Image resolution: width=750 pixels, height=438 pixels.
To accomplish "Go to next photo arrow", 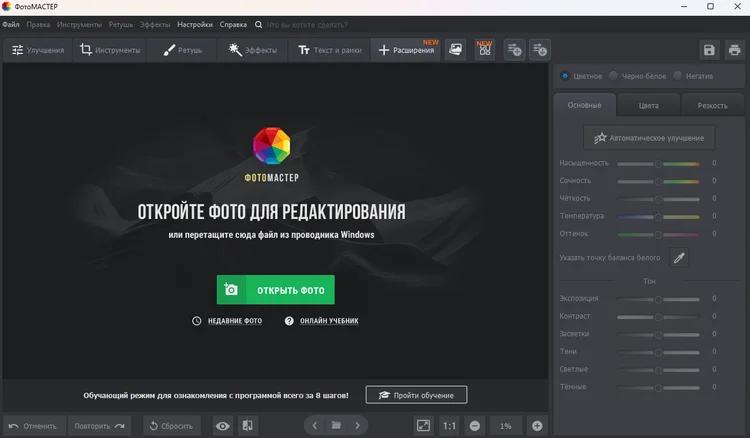I will (357, 426).
